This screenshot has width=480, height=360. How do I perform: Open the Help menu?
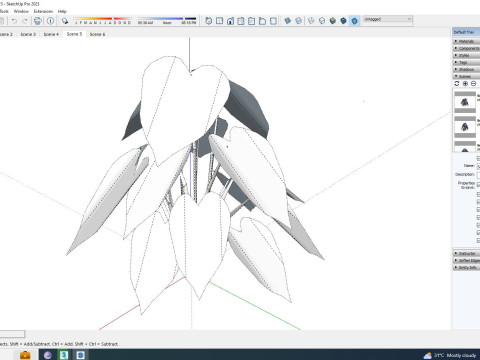62,11
